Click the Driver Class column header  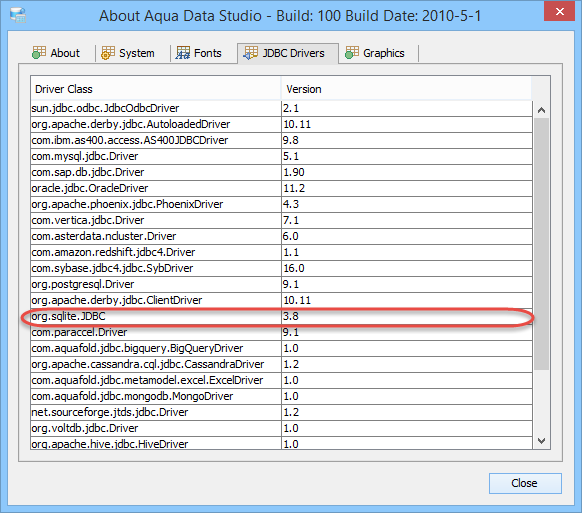click(156, 89)
